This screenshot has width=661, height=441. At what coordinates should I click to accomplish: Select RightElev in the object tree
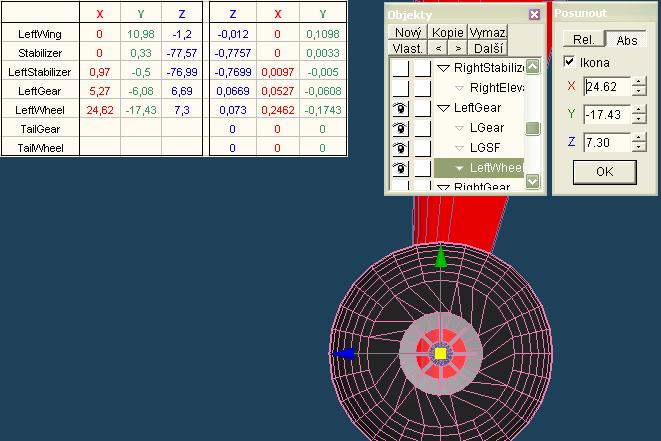click(497, 88)
